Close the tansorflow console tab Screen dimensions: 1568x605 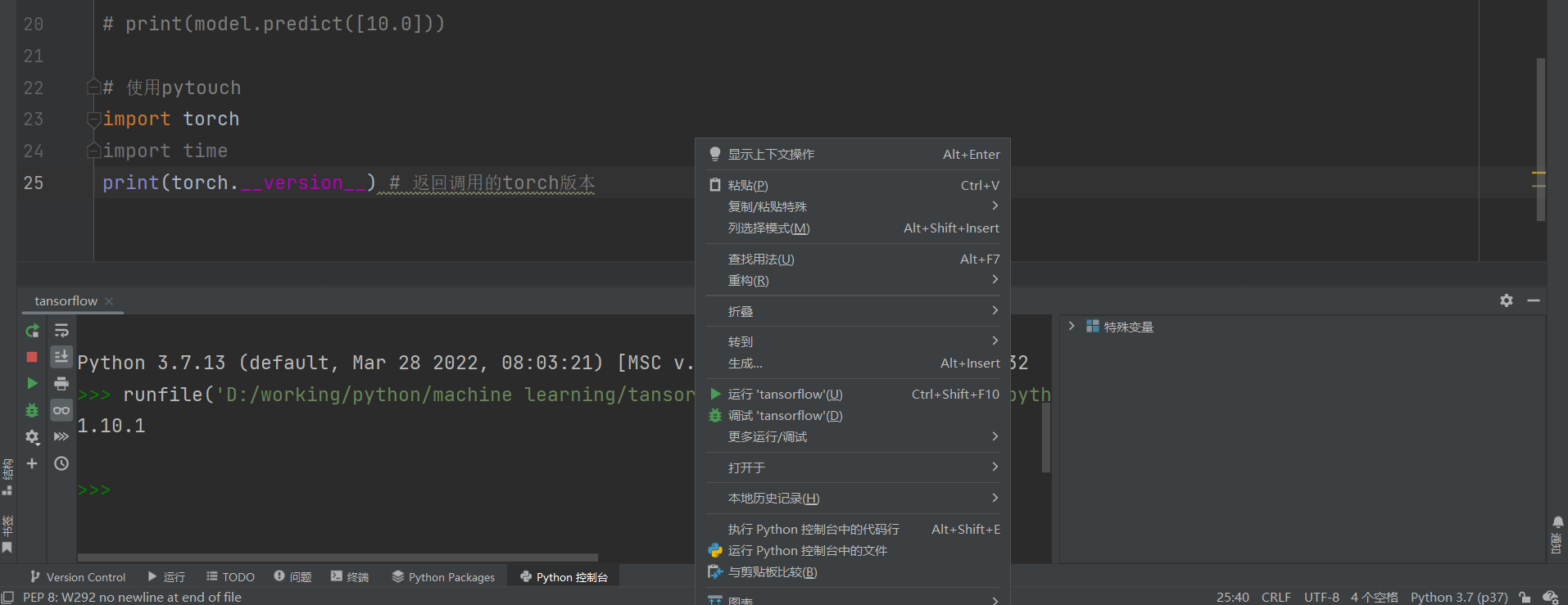pyautogui.click(x=109, y=301)
